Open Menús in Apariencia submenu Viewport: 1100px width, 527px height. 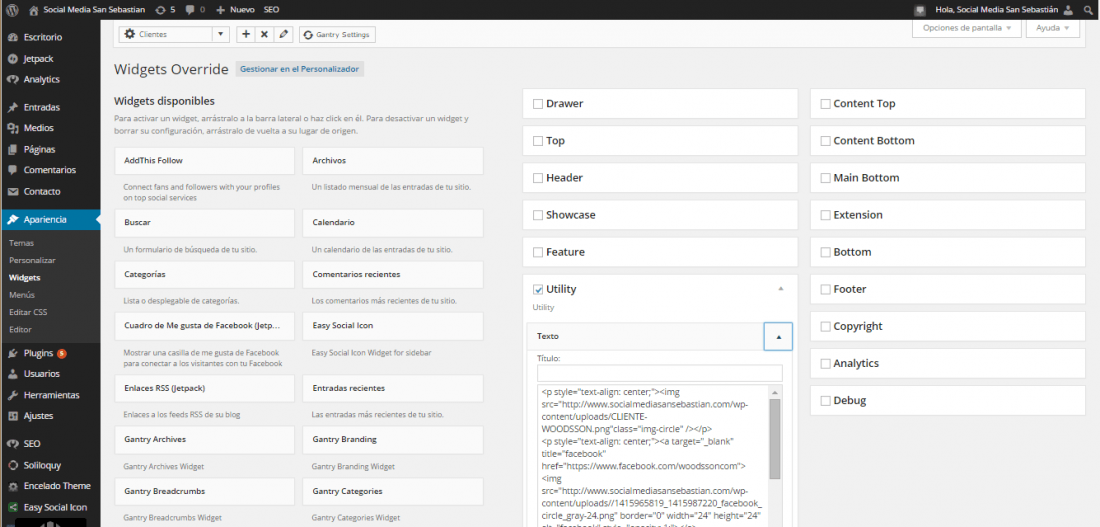pyautogui.click(x=22, y=295)
